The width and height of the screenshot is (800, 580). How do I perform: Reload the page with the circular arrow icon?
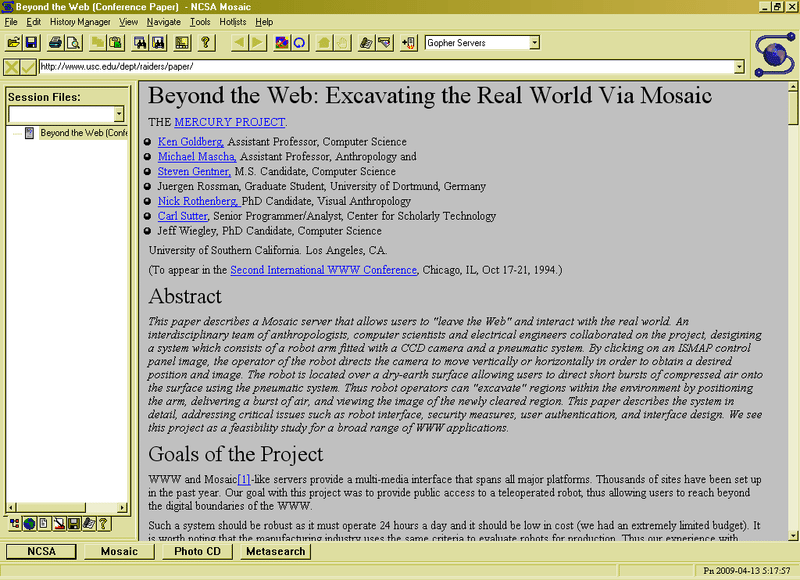(x=300, y=43)
